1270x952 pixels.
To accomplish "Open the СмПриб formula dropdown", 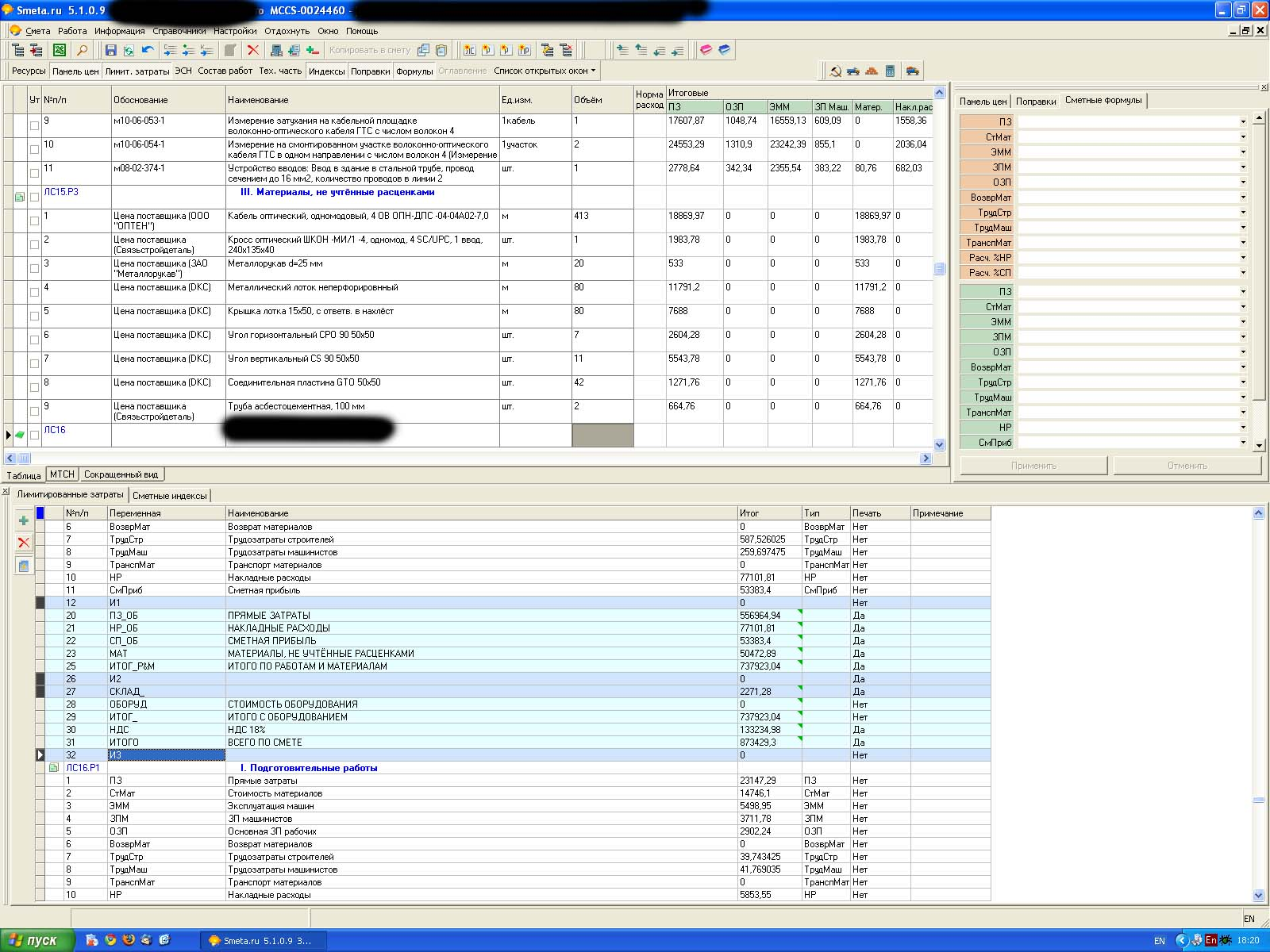I will pyautogui.click(x=1243, y=443).
